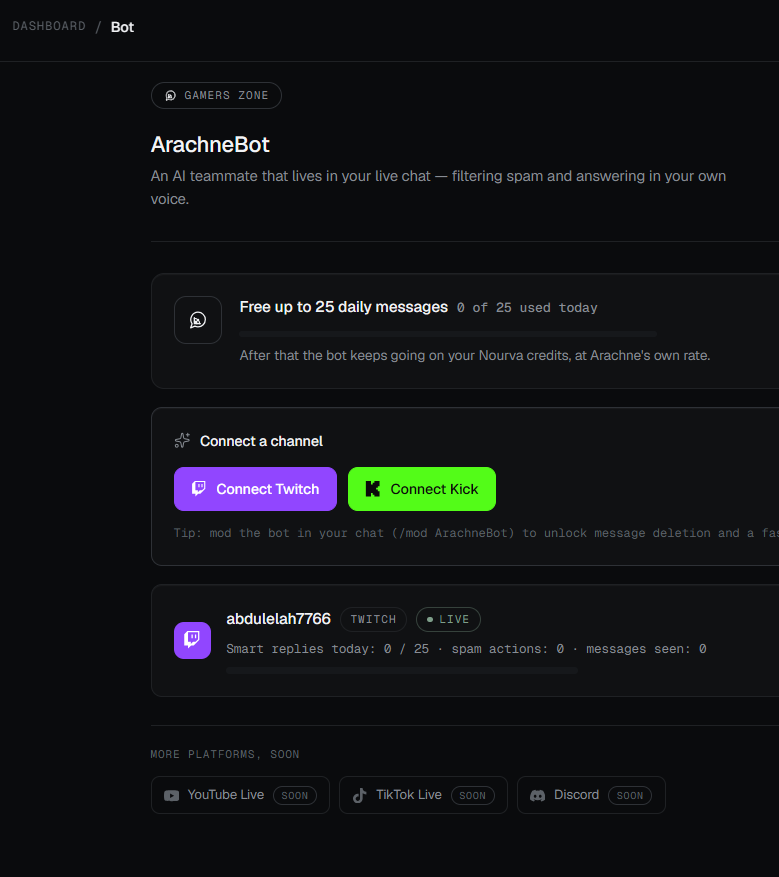779x877 pixels.
Task: Click the GAMERS ZONE pill badge
Action: tap(216, 96)
